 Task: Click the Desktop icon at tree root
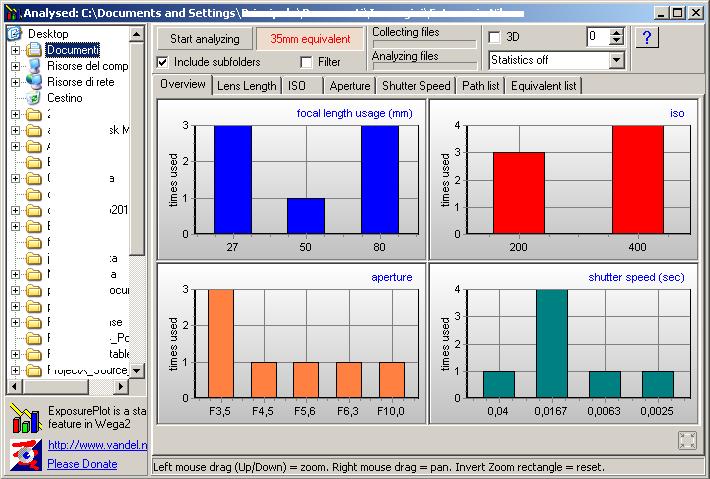pyautogui.click(x=15, y=34)
